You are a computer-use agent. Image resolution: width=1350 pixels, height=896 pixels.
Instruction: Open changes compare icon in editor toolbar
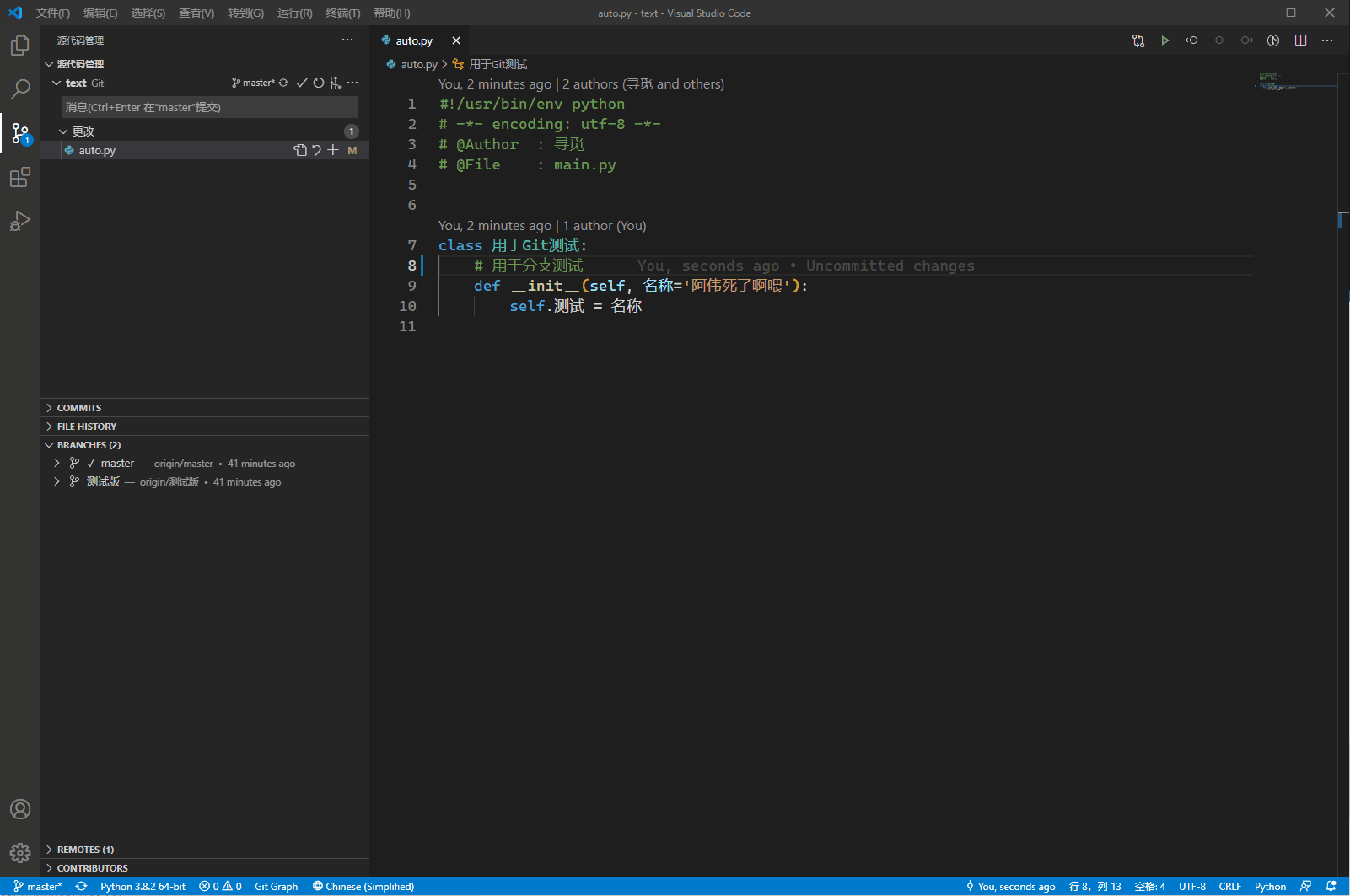(x=1138, y=40)
